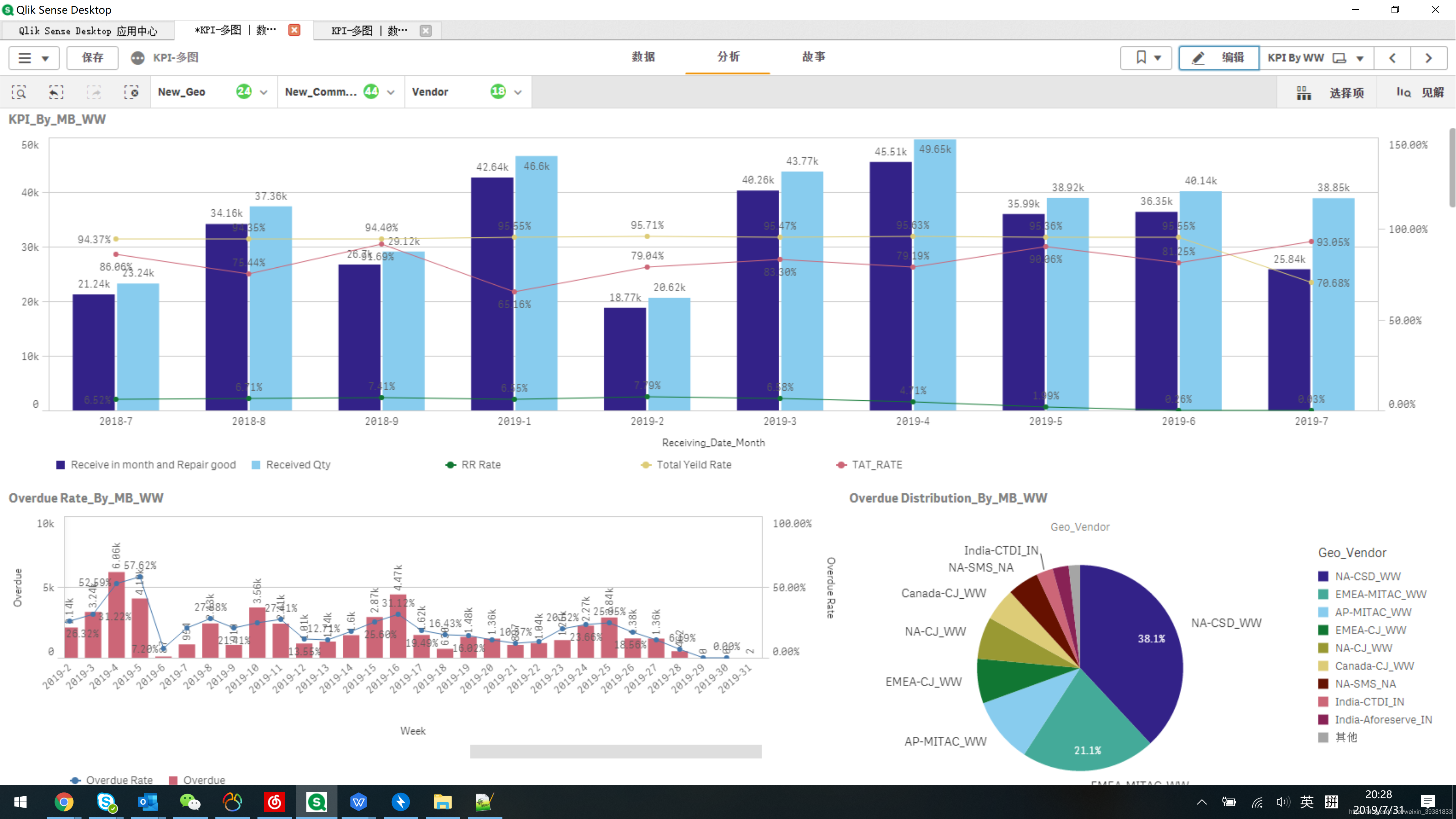Click the 2019-4 Received Qty bar 49.65k
Screen dimensions: 1456x819
[x=935, y=275]
